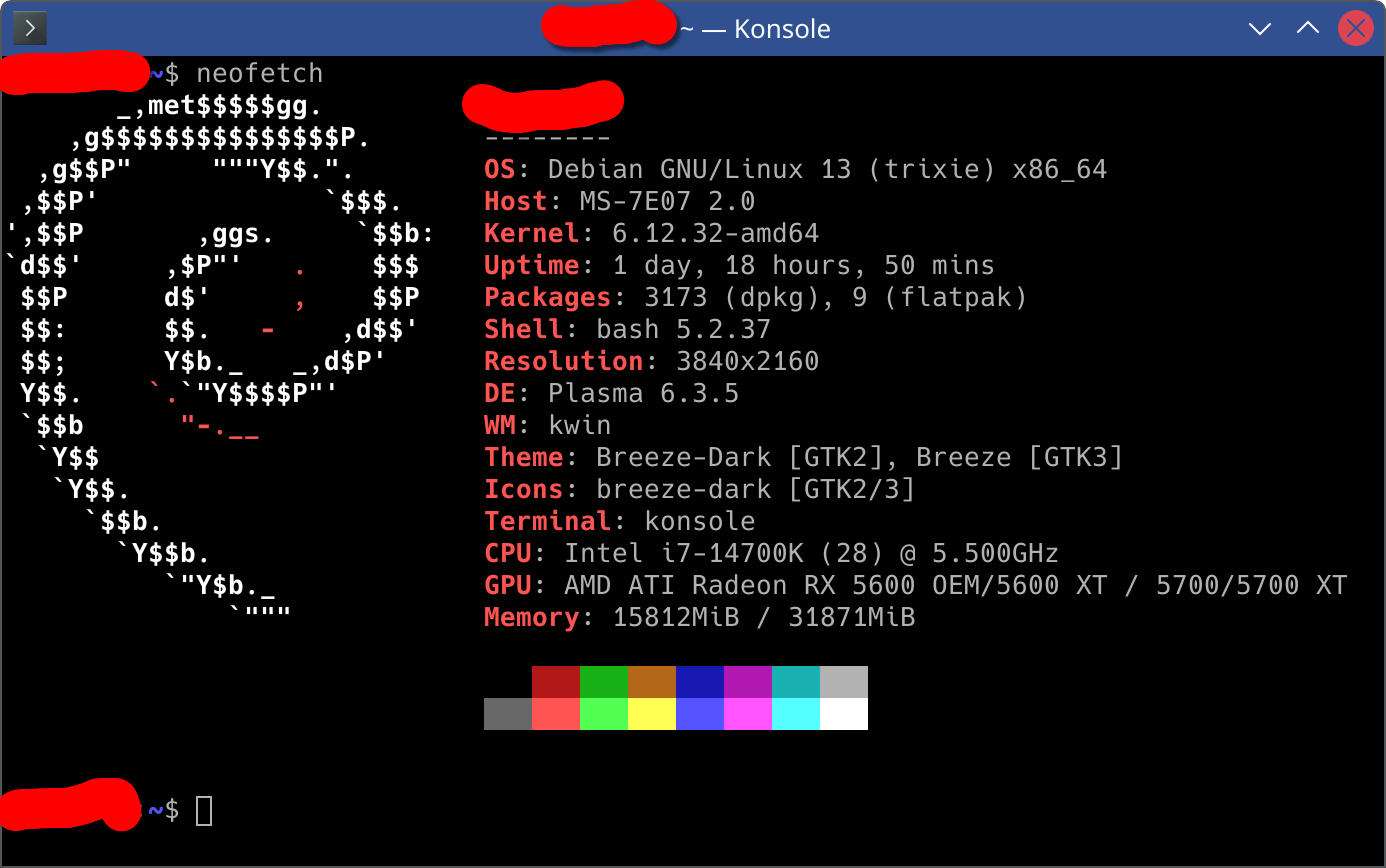
Task: Click the brown-orange color block
Action: pyautogui.click(x=652, y=682)
